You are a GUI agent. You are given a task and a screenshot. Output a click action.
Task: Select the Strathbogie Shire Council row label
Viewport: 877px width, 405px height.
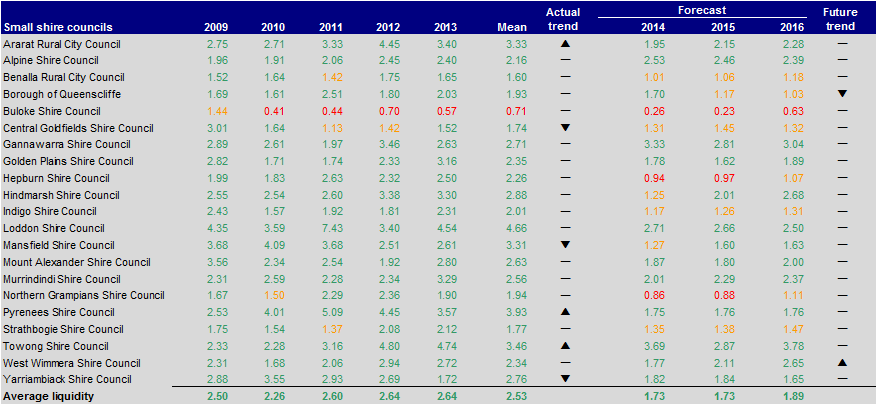tap(64, 329)
